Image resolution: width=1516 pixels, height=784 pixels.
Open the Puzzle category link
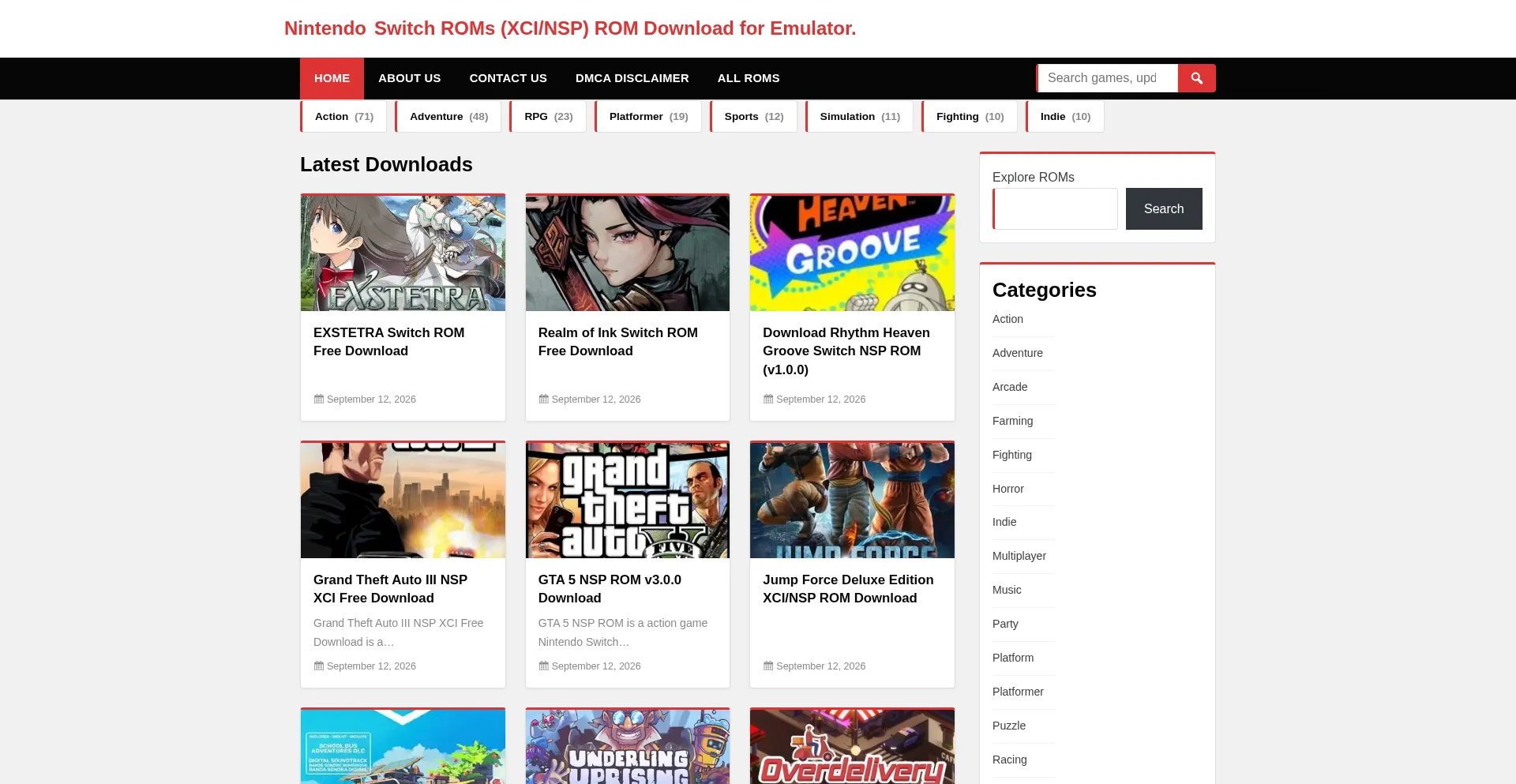pyautogui.click(x=1009, y=726)
